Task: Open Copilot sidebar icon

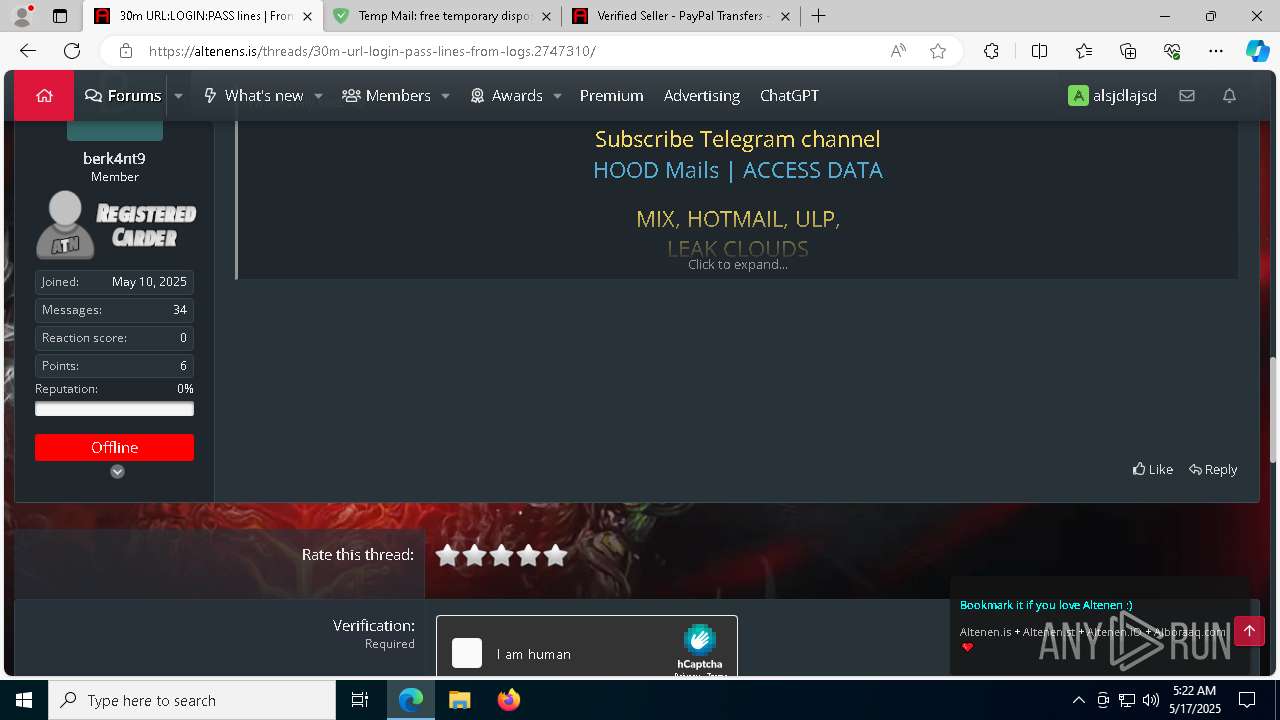Action: click(1257, 51)
